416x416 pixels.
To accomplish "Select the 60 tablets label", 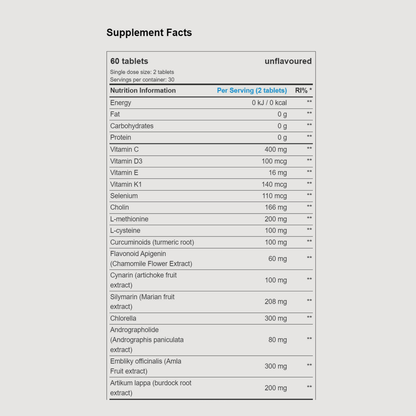I will 129,61.
